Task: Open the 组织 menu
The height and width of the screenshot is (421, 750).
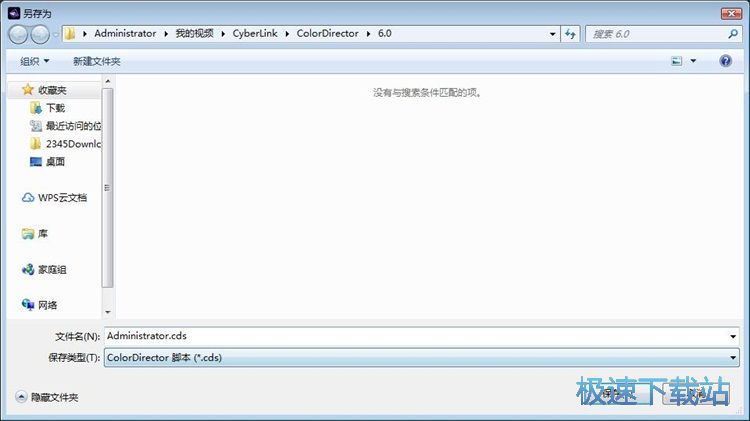Action: [34, 61]
